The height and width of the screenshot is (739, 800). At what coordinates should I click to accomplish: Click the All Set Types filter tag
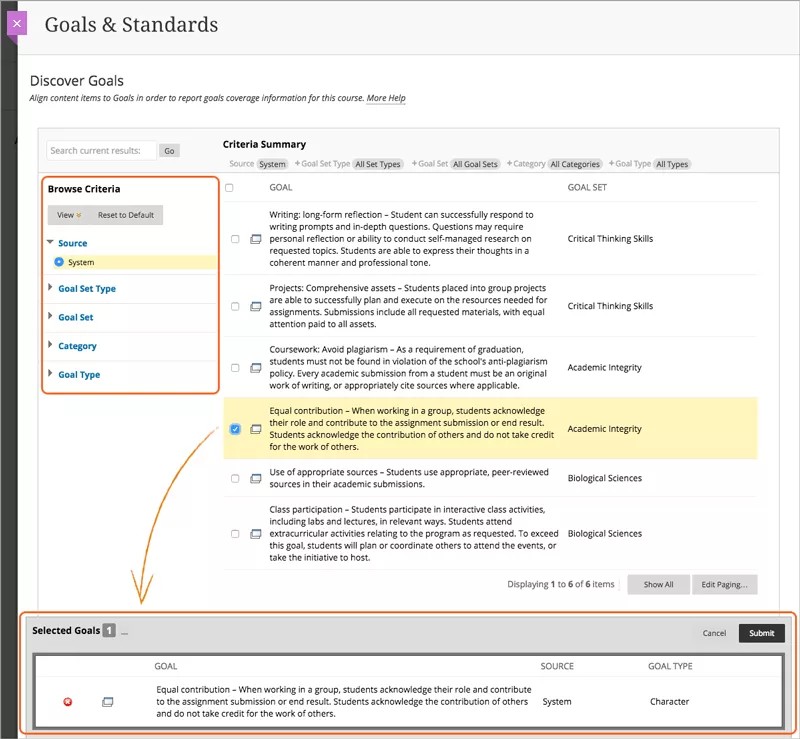click(x=378, y=163)
